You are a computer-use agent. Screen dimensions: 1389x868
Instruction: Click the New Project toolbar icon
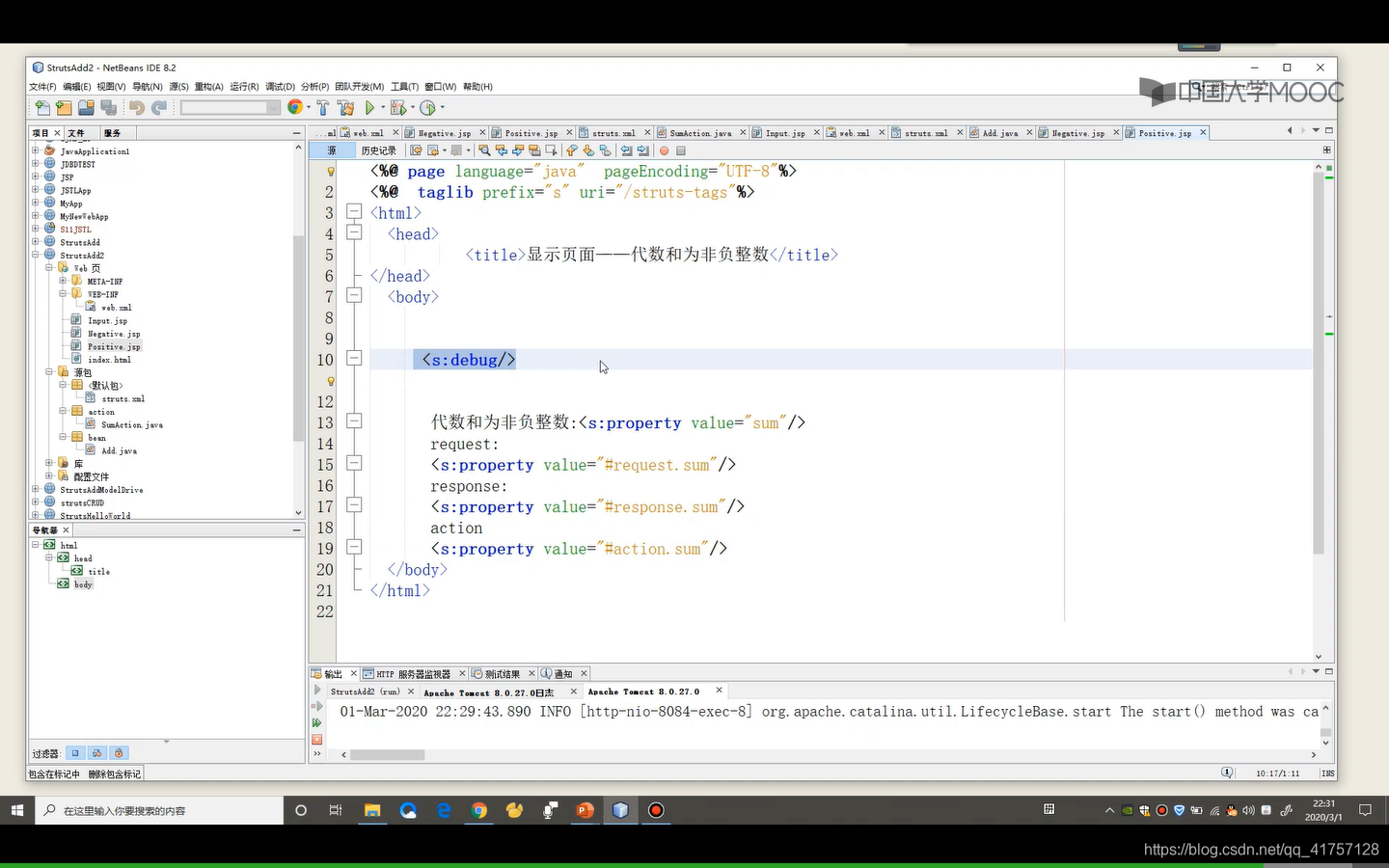click(x=64, y=108)
